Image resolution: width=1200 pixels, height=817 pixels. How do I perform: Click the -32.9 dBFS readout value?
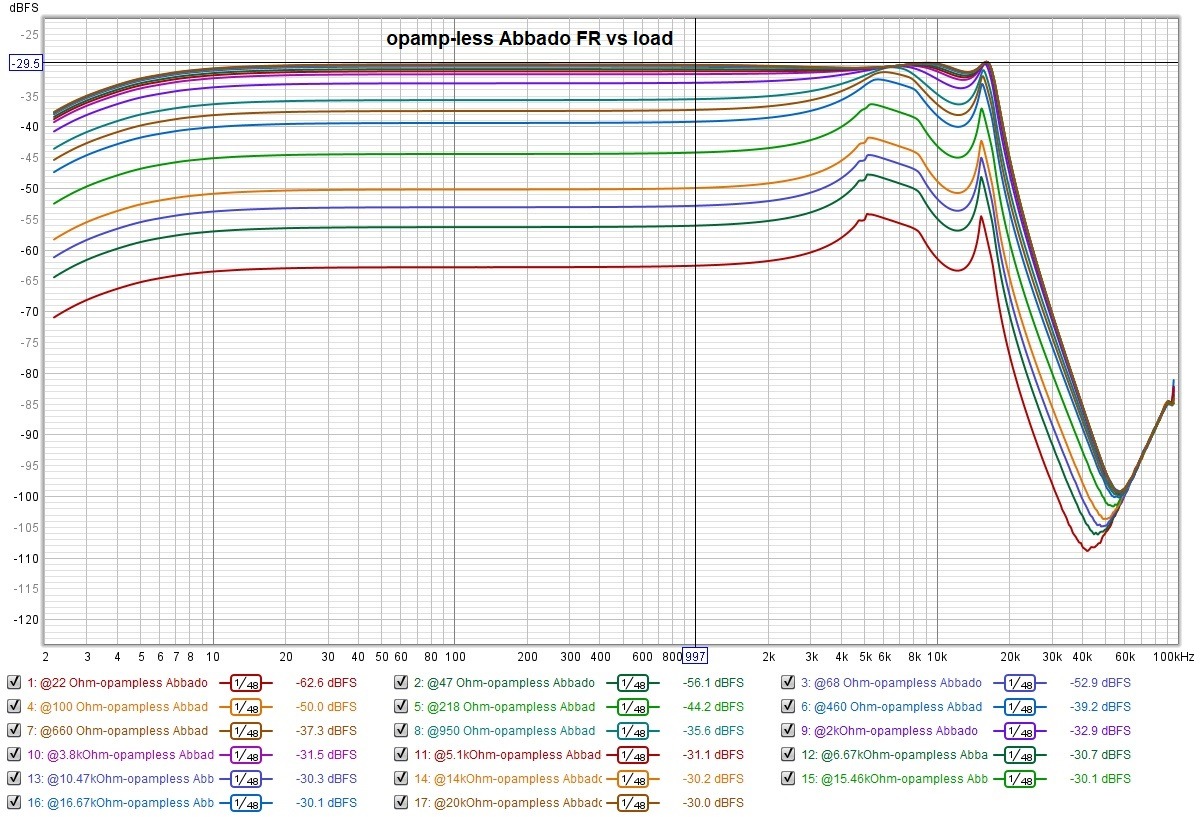(1100, 732)
